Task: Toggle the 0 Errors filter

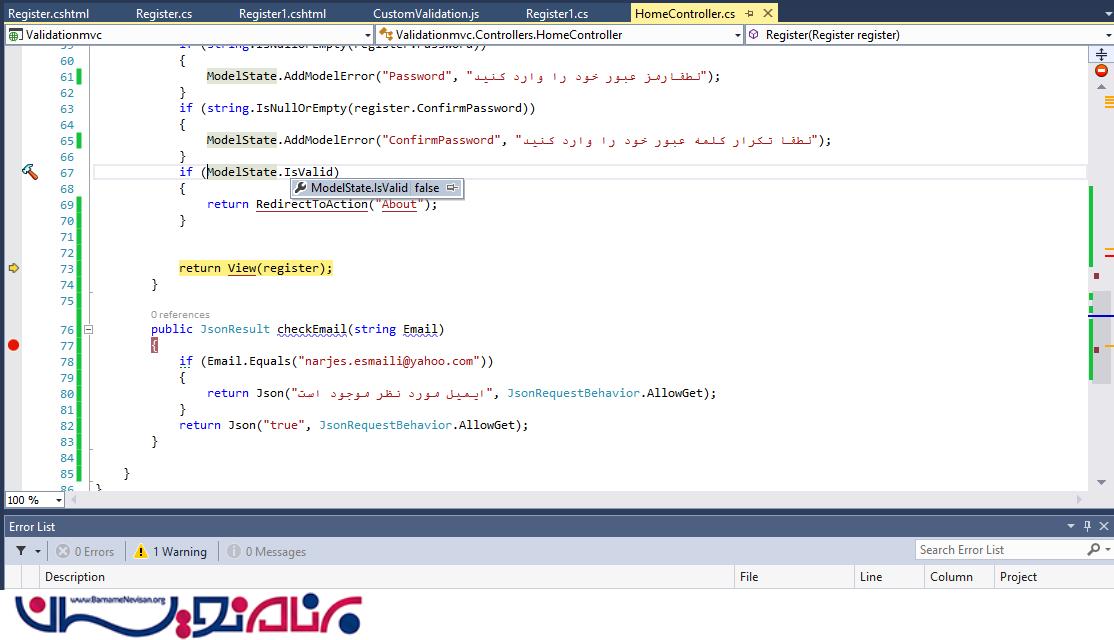Action: click(85, 551)
